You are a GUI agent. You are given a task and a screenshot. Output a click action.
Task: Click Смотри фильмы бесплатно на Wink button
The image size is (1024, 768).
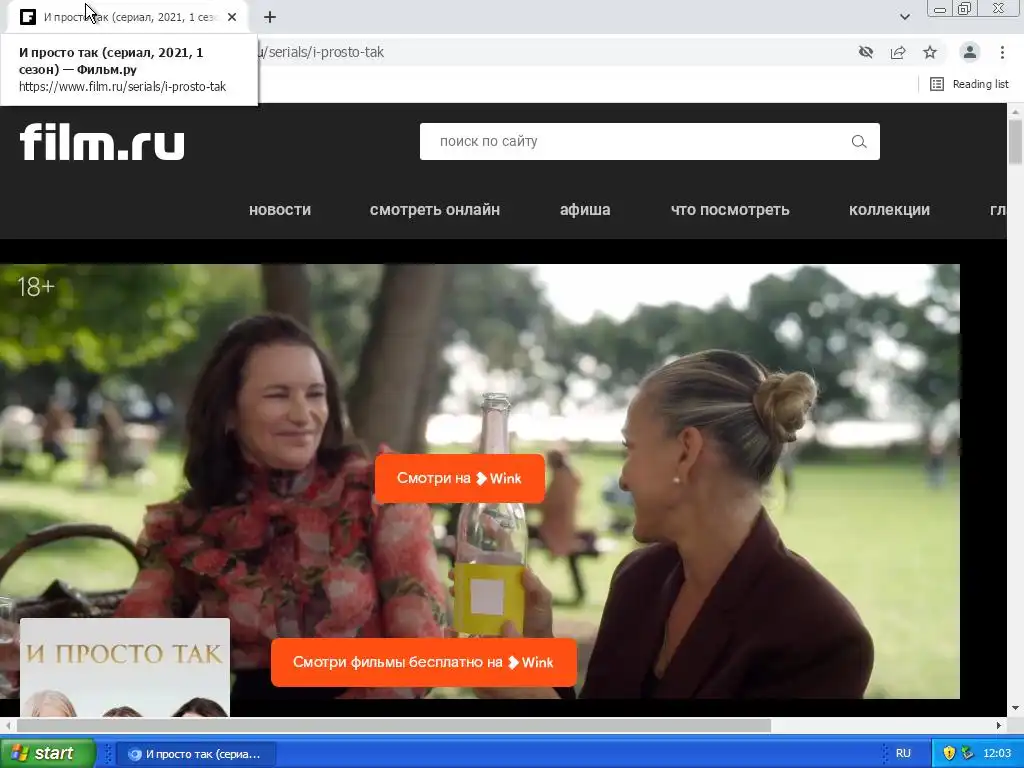click(424, 662)
